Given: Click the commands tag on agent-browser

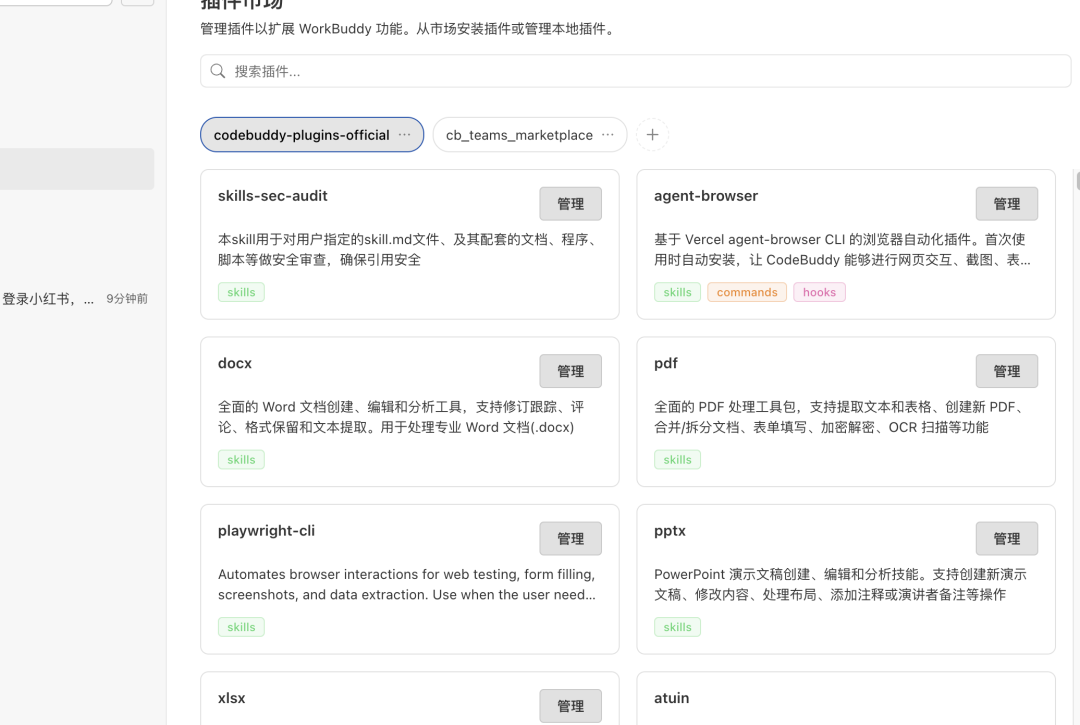Looking at the screenshot, I should coord(747,292).
